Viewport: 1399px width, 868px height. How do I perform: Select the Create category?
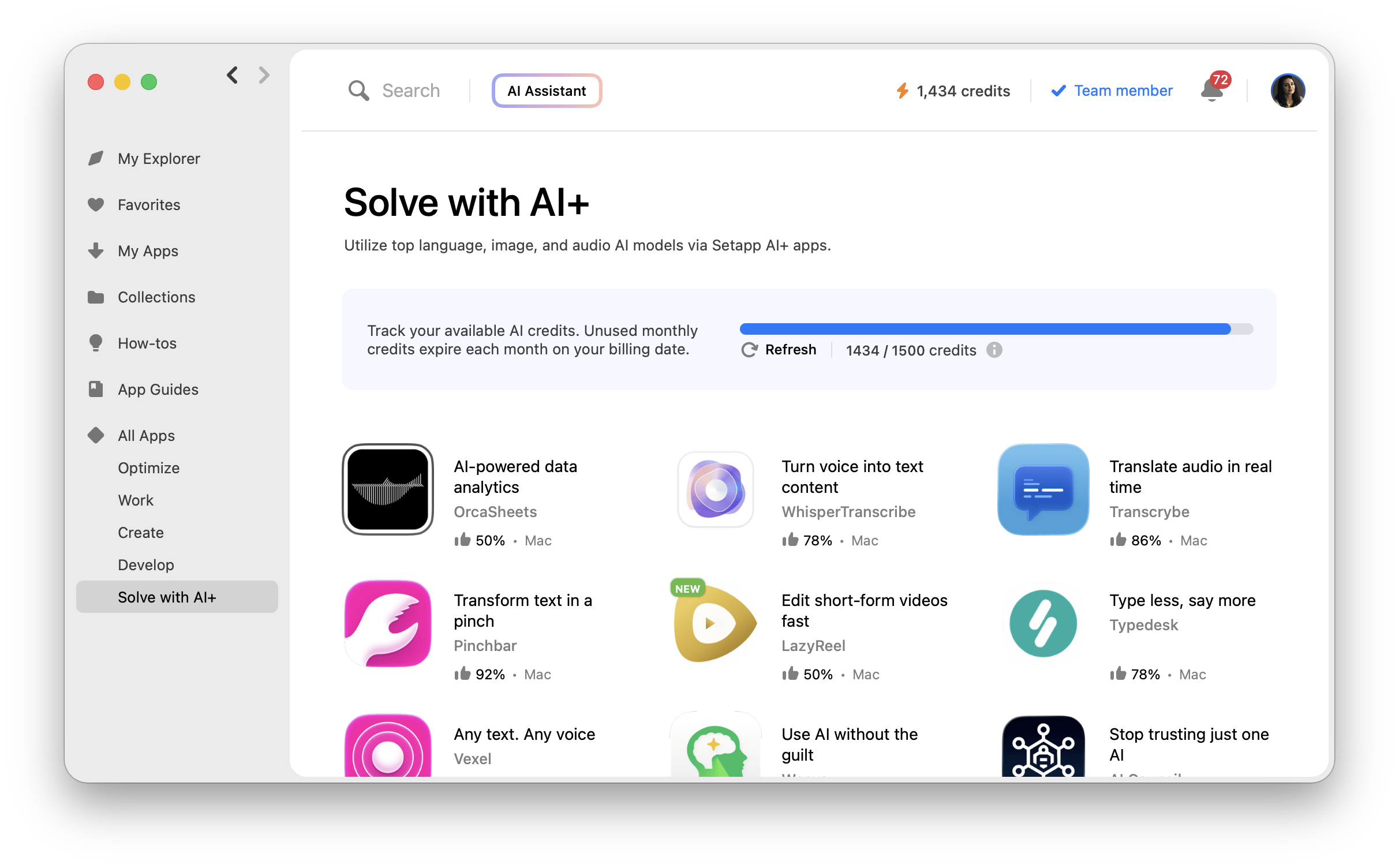point(141,533)
